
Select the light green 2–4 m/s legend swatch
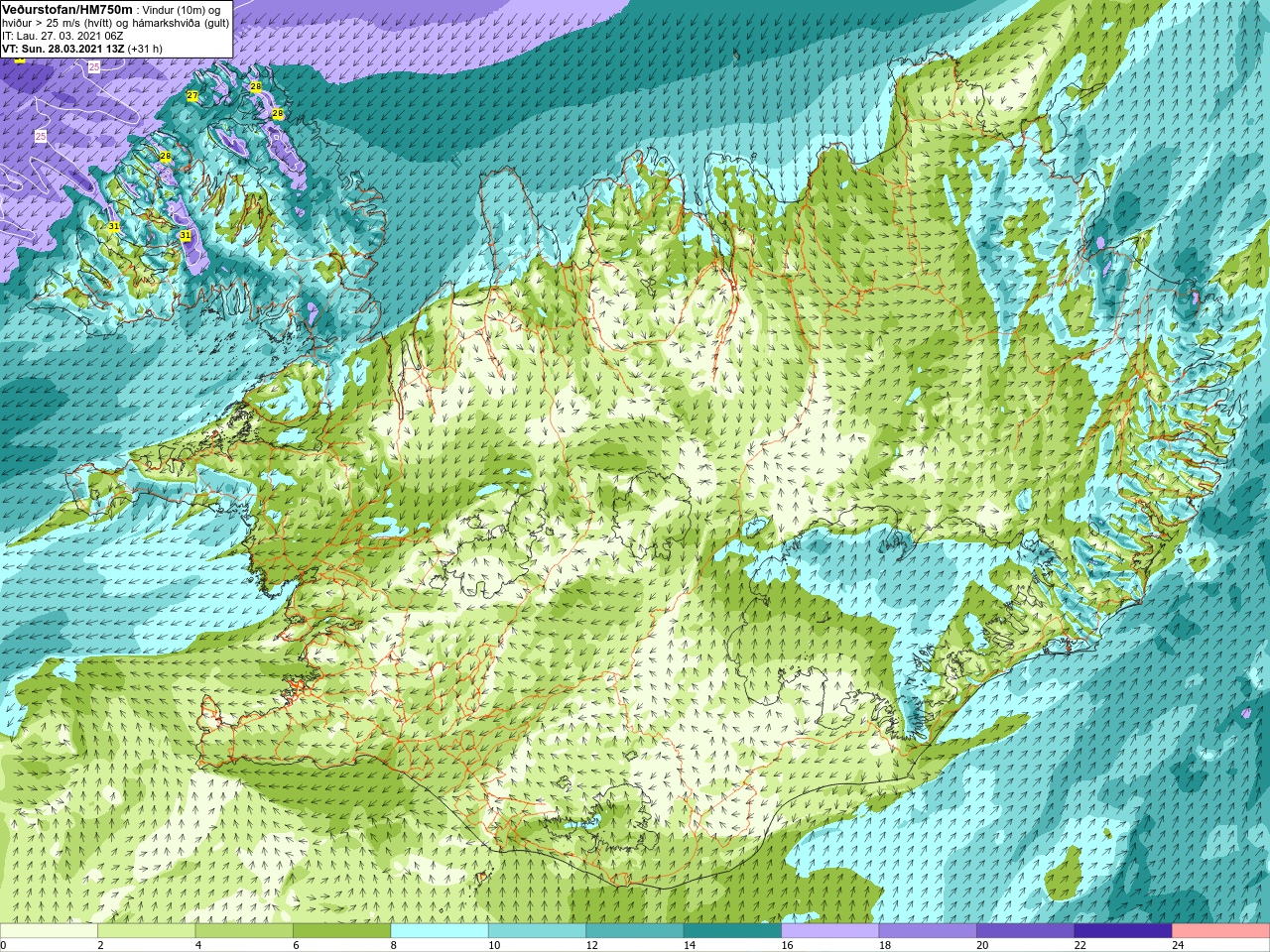click(x=146, y=931)
